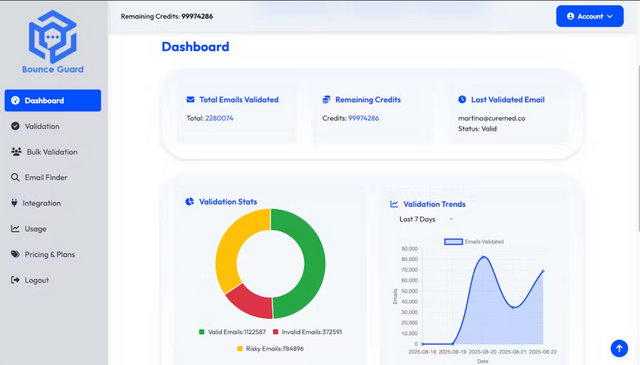Click the magnifier icon for Email Finder
Screen dimensions: 640x365
[x=15, y=177]
